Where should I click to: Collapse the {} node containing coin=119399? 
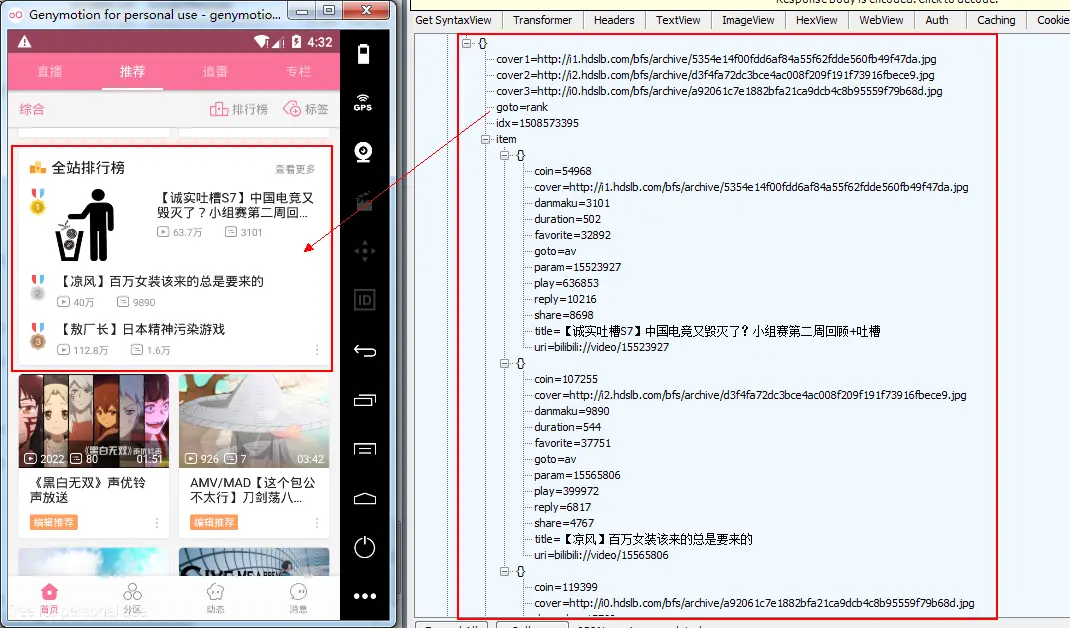click(504, 571)
